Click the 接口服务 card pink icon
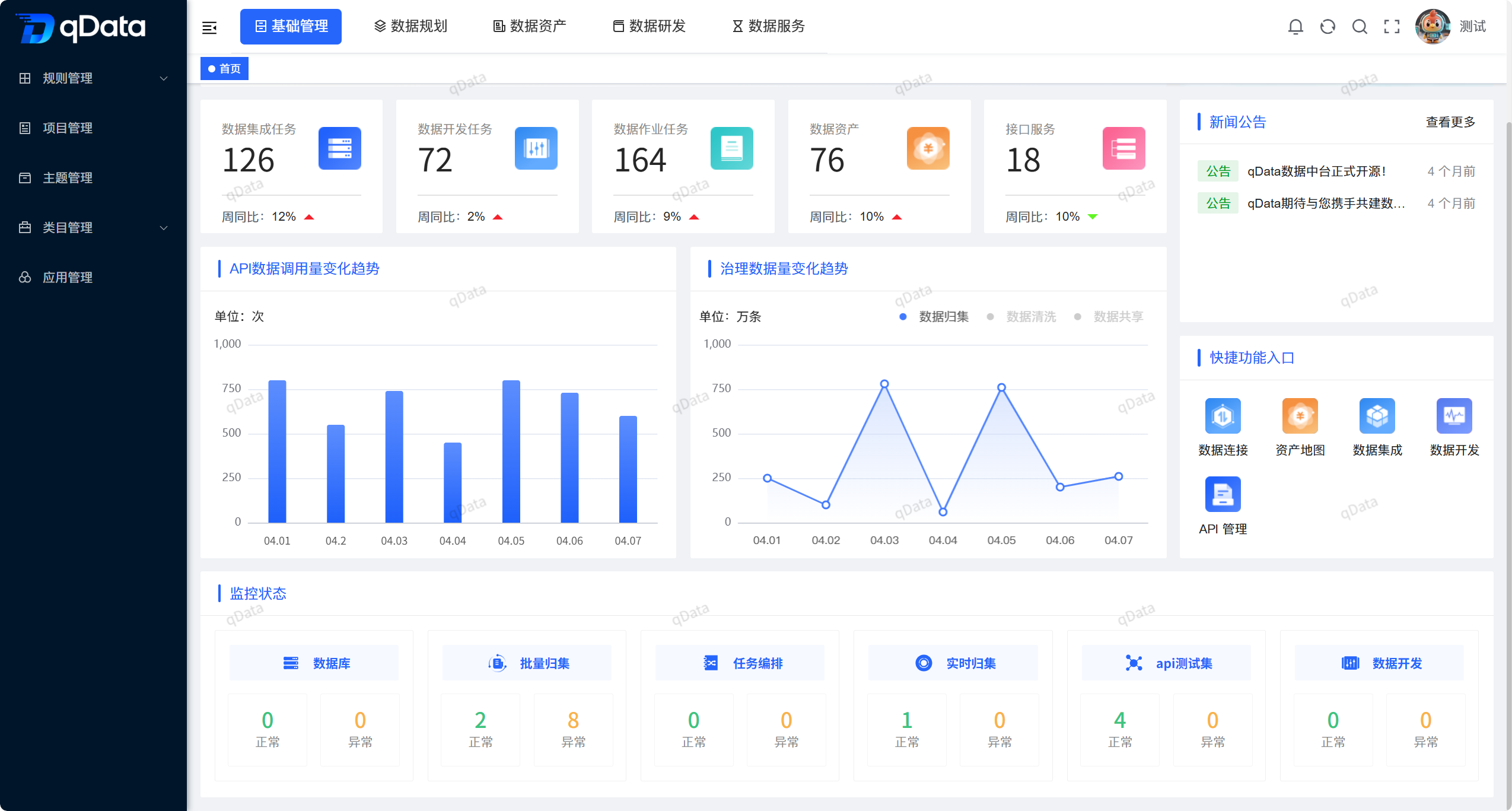 pyautogui.click(x=1124, y=148)
